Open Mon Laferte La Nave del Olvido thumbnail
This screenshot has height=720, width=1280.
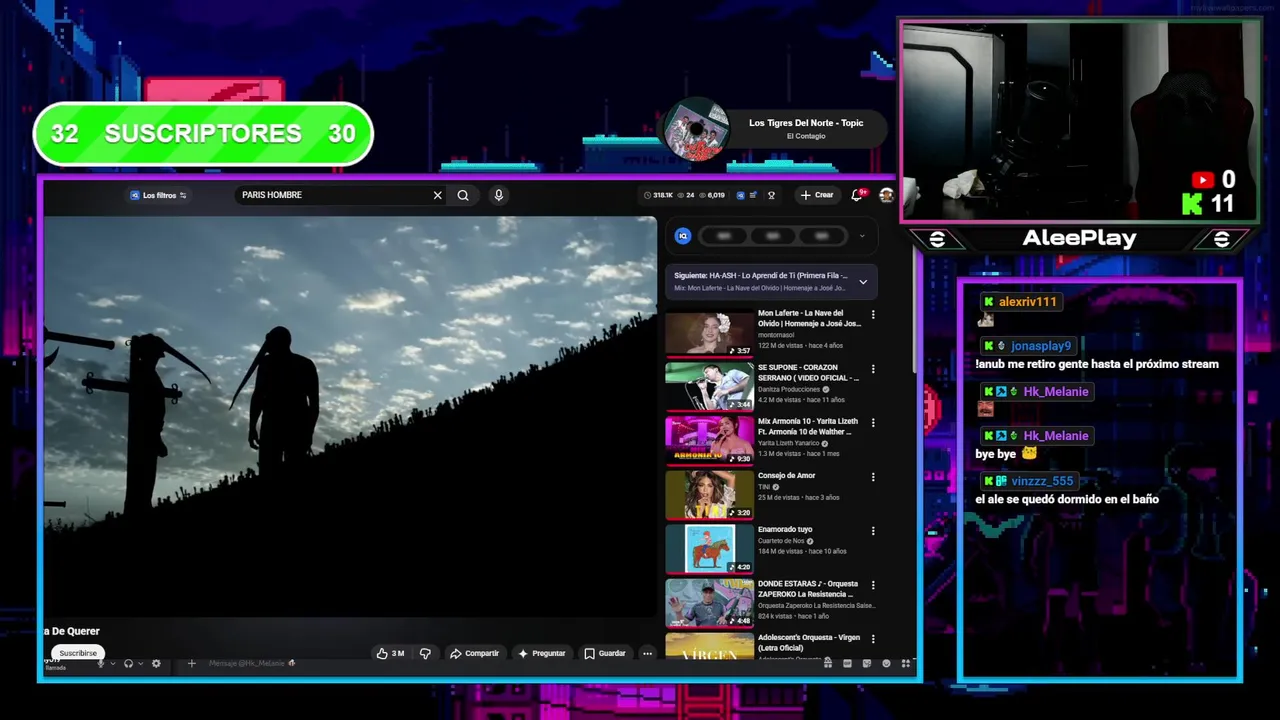point(709,333)
